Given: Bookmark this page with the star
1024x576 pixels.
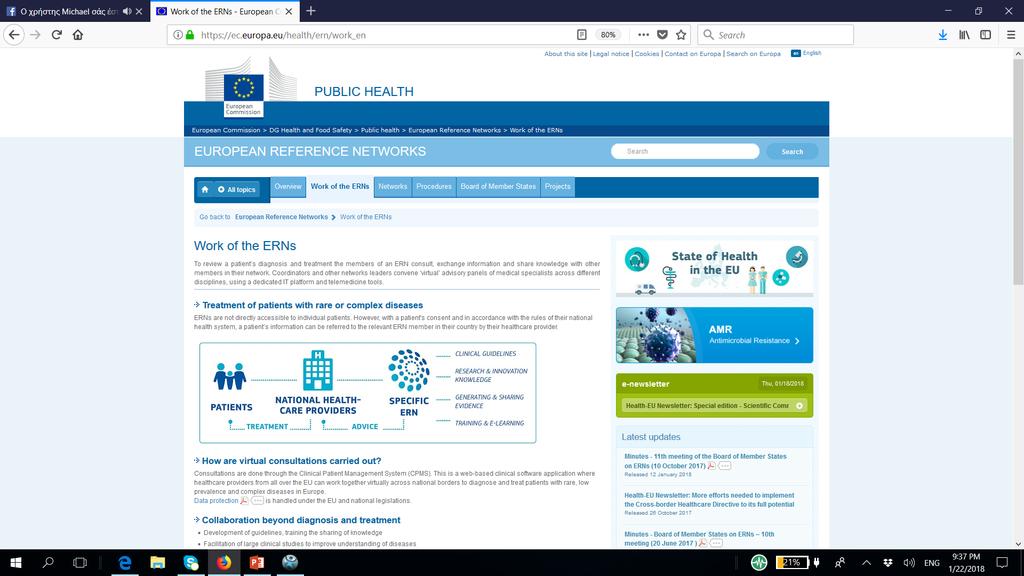Looking at the screenshot, I should point(681,35).
